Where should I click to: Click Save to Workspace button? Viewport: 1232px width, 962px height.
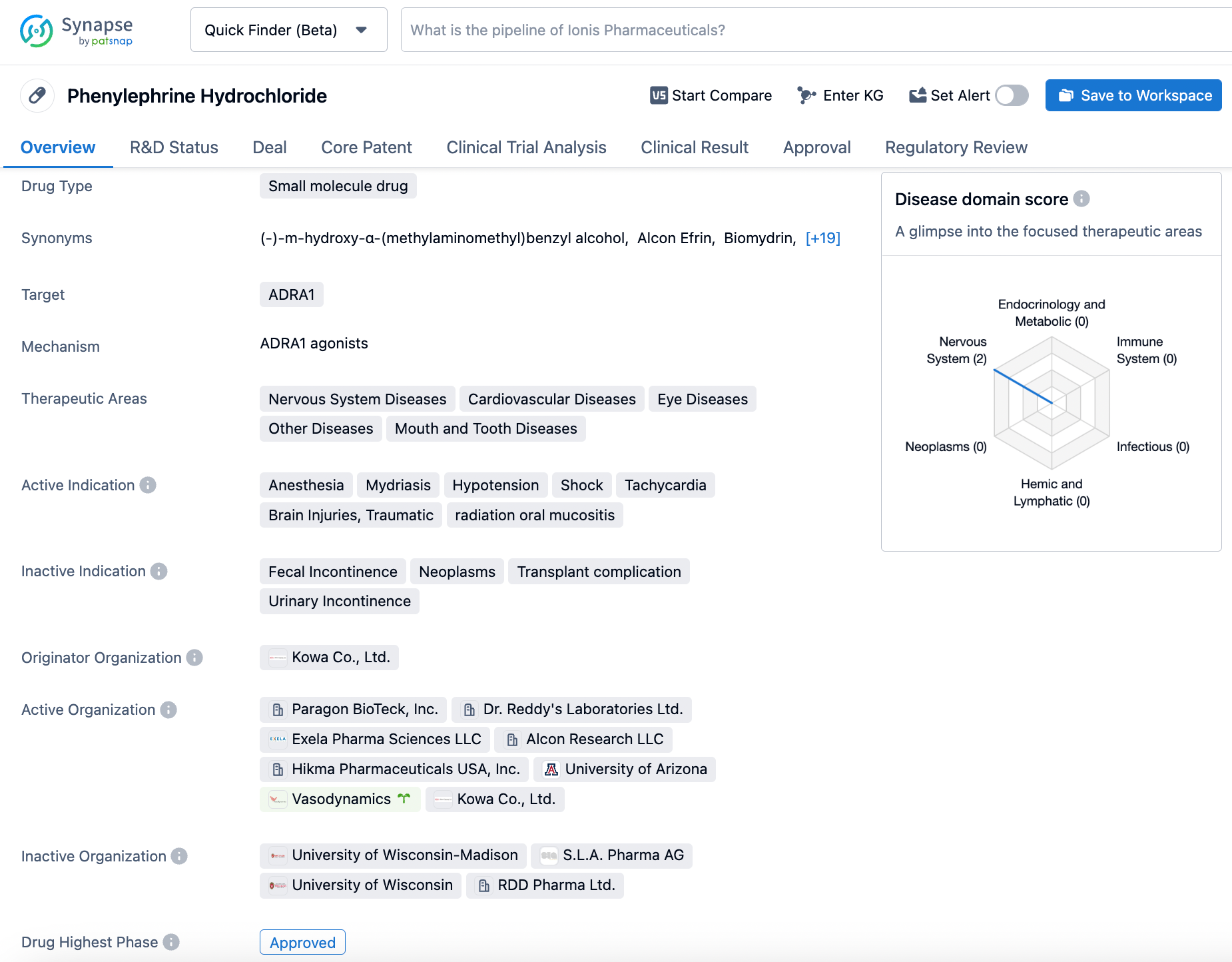1133,95
